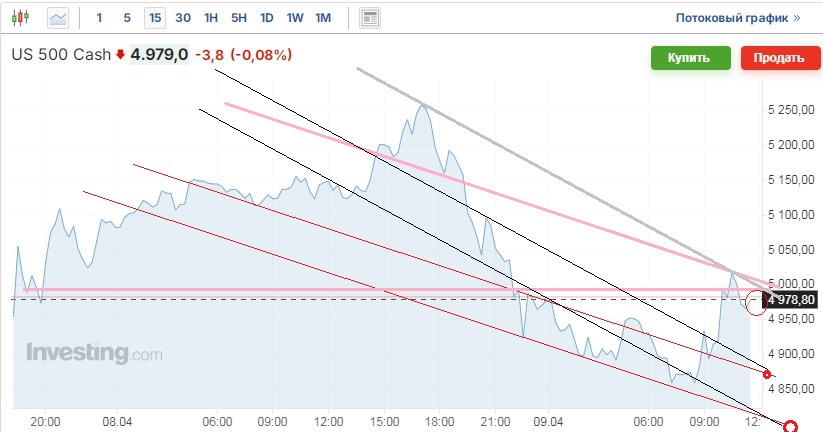Image resolution: width=823 pixels, height=432 pixels.
Task: Click the red down arrow beside price
Action: click(x=121, y=56)
